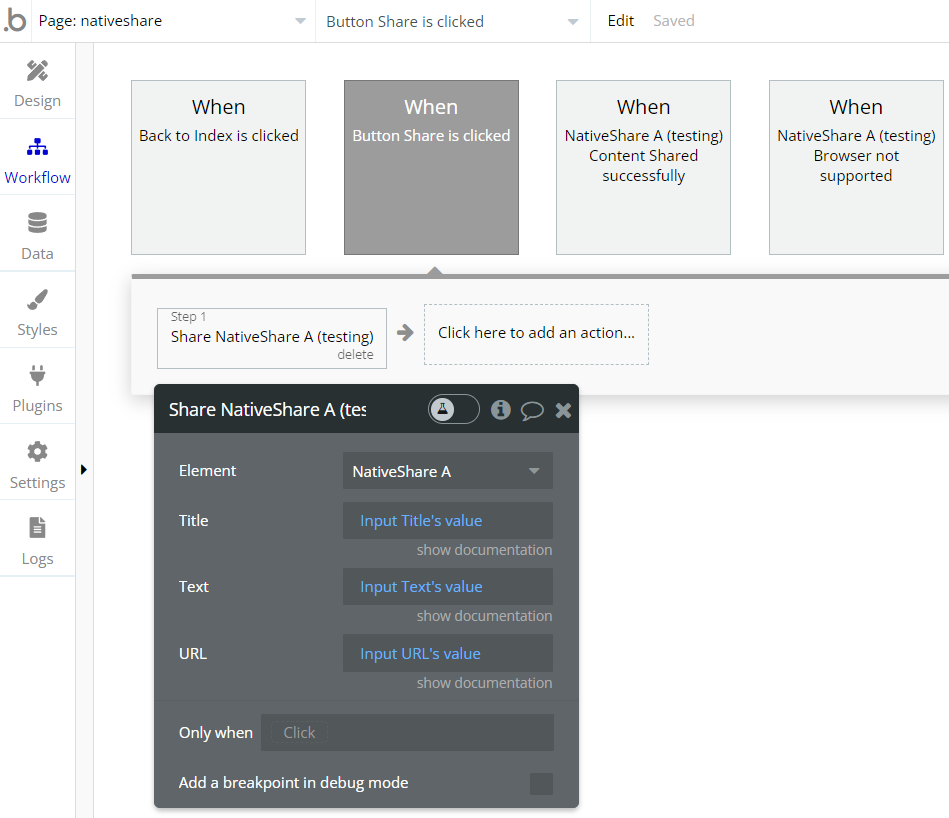
Task: Expand the sidebar collapse arrow
Action: tap(84, 469)
